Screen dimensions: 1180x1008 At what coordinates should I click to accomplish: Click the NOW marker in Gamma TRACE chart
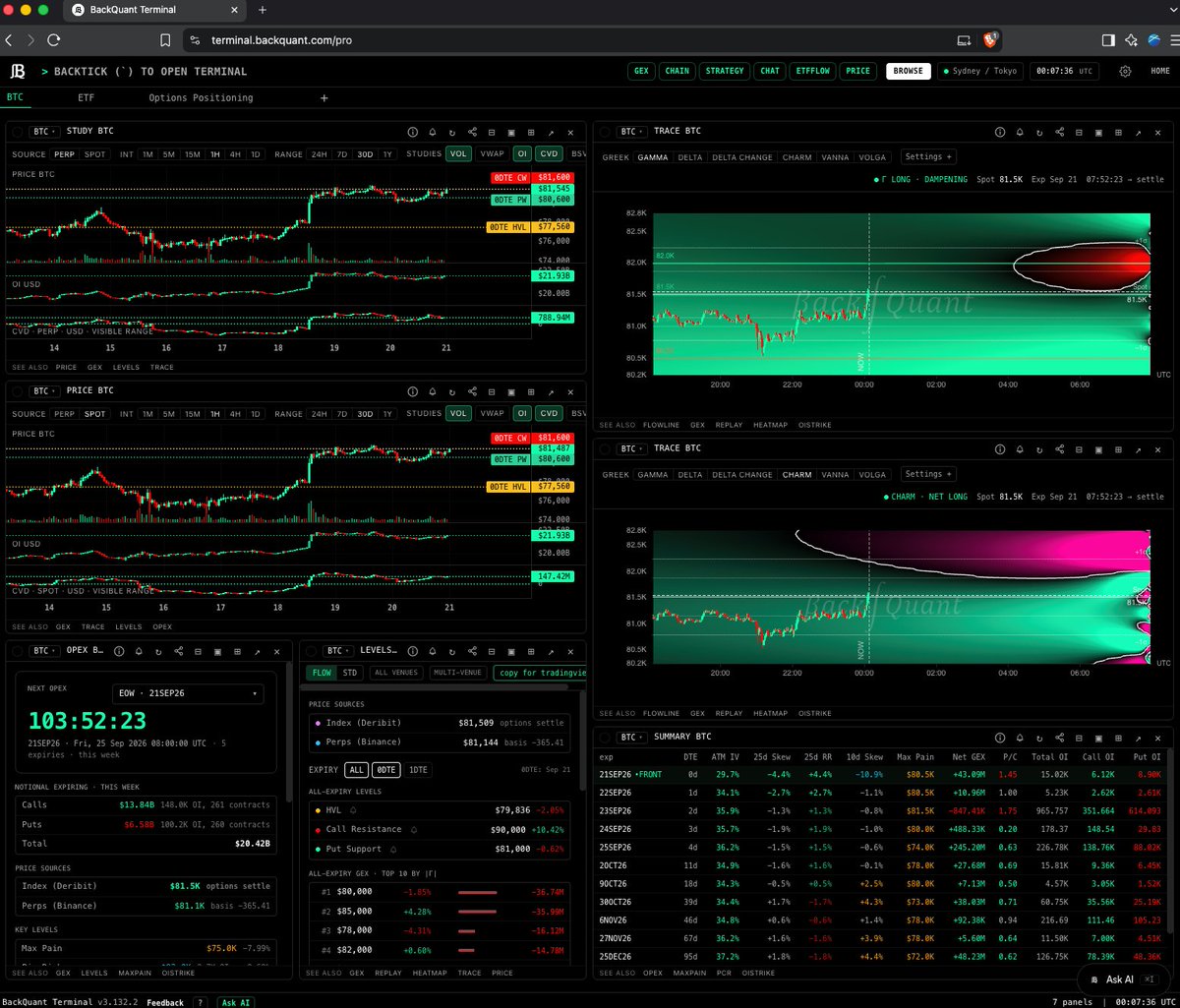[x=861, y=363]
